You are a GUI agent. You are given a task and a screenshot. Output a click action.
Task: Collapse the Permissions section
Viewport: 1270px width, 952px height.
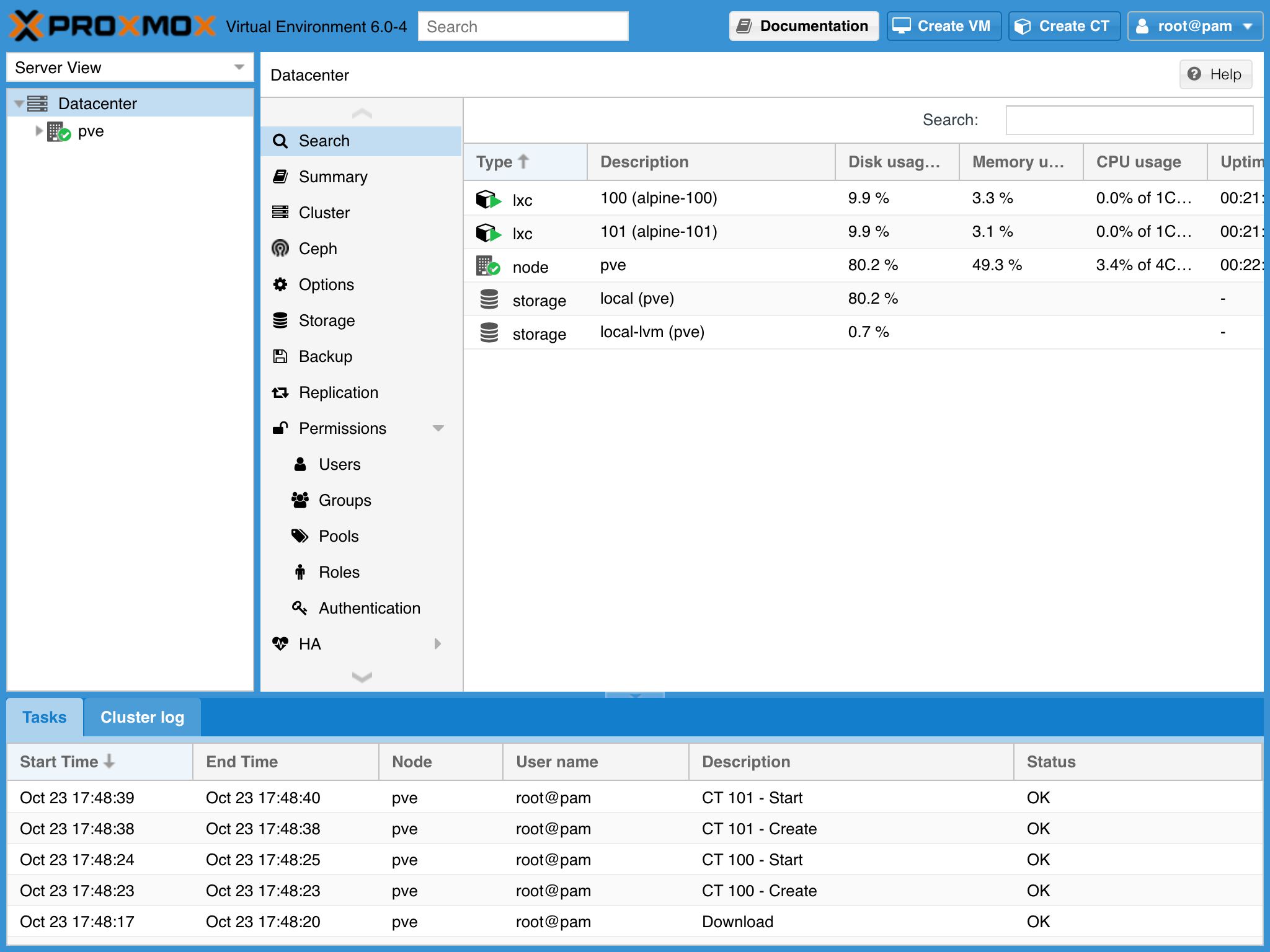coord(440,428)
